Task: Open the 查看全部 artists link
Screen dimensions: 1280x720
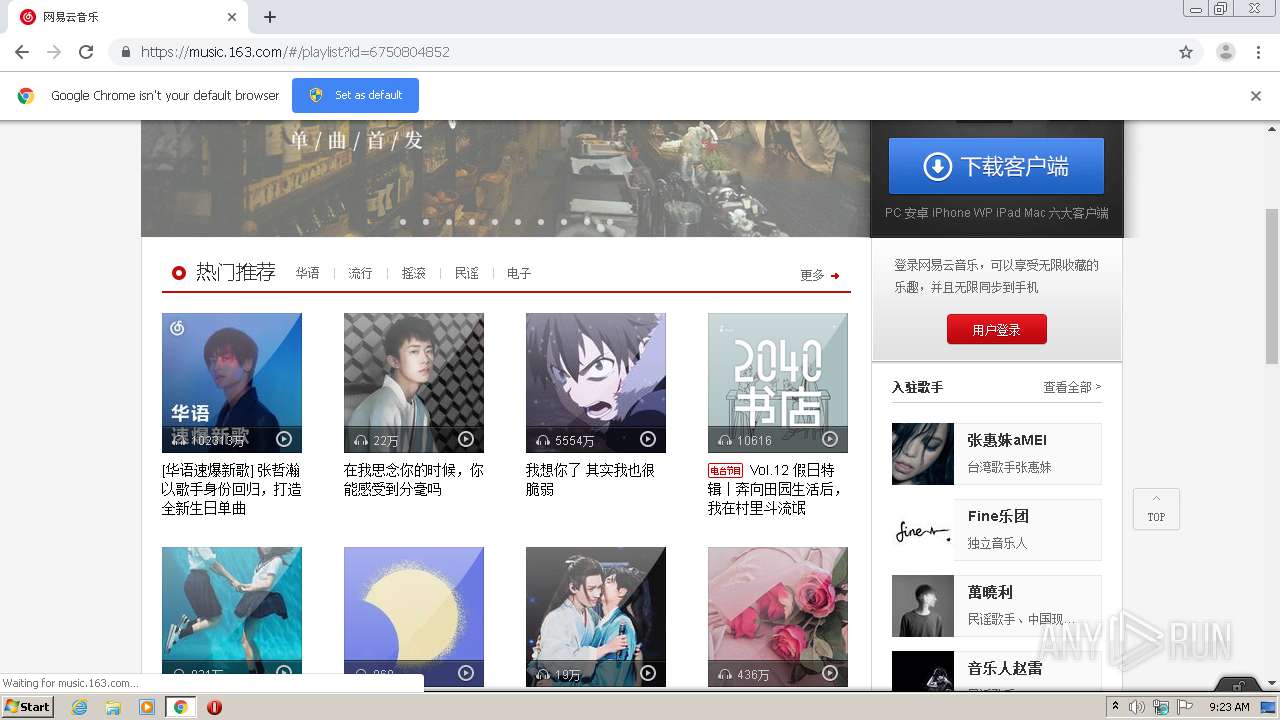Action: click(1072, 387)
